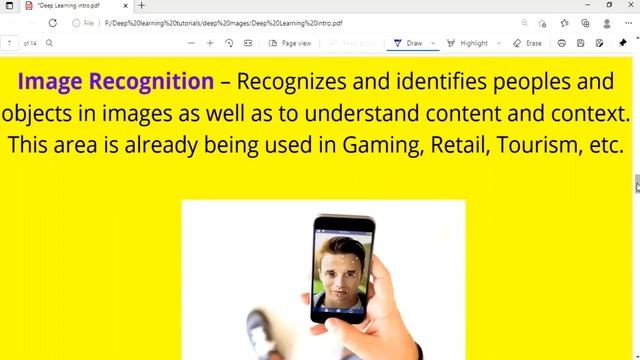Expand the Draw ink options dropdown

pyautogui.click(x=433, y=43)
